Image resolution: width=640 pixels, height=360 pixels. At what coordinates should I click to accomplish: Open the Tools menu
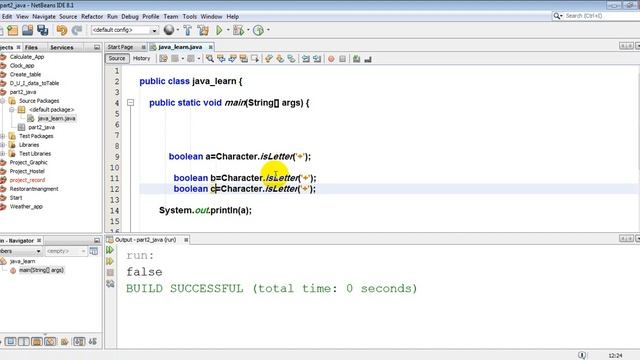click(x=189, y=17)
